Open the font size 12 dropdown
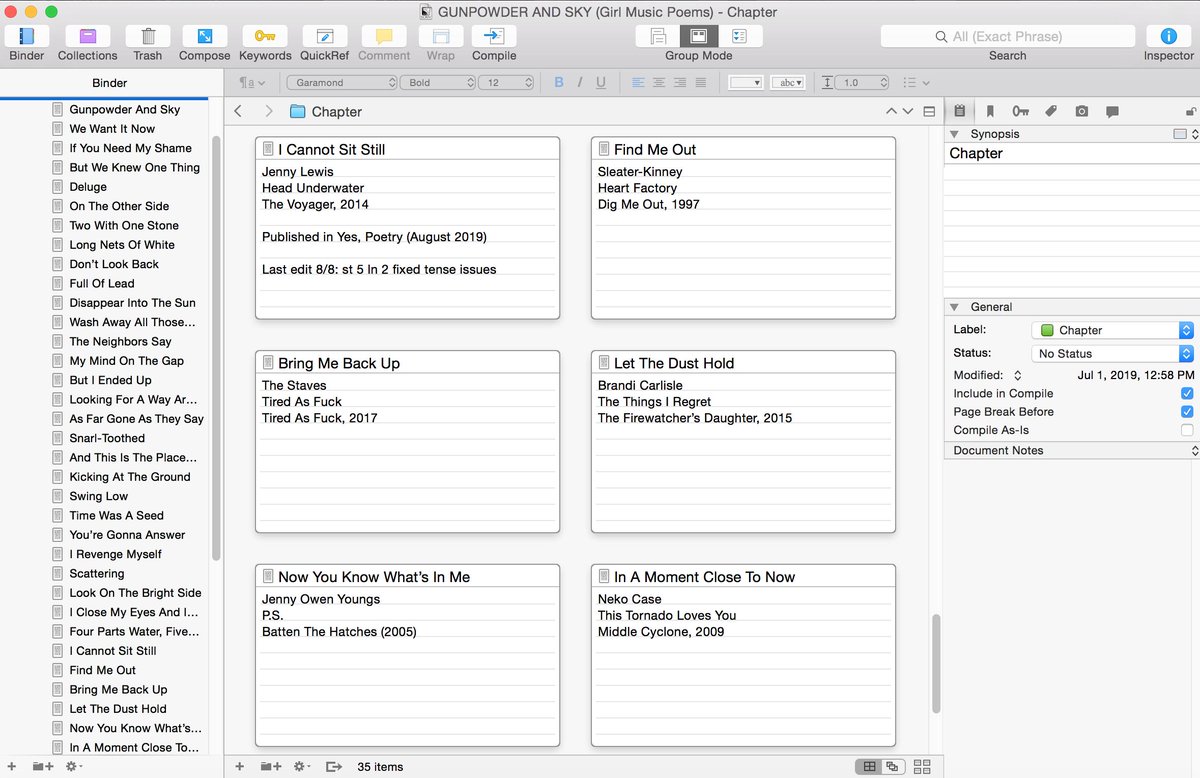Screen dimensions: 1200x778 506,83
